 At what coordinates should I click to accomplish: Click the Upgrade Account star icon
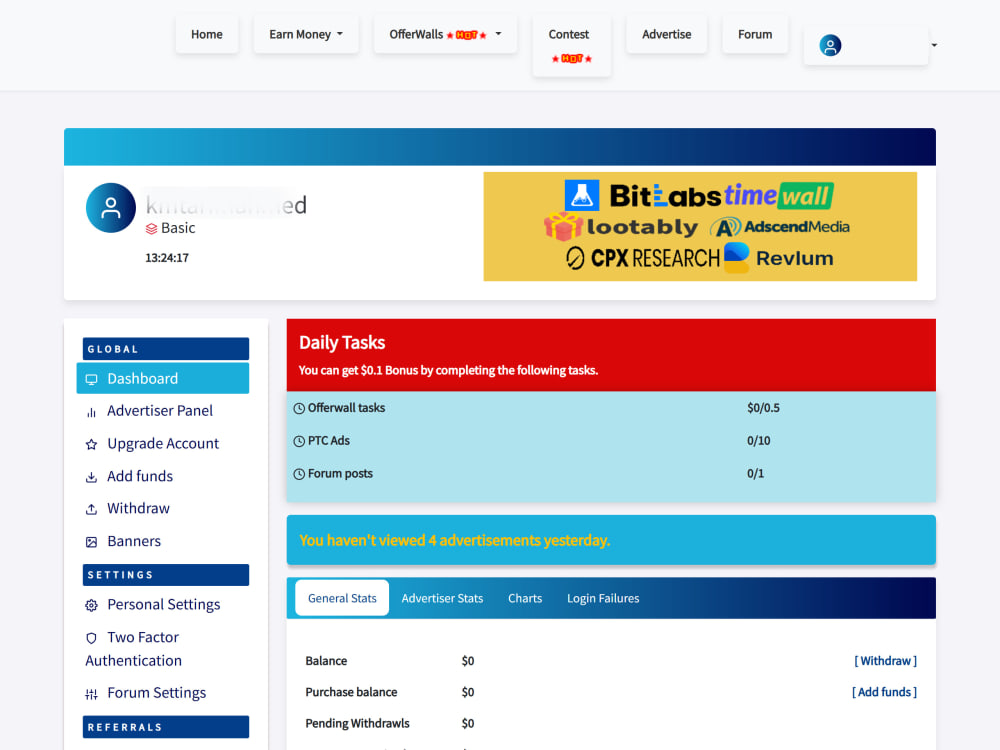91,445
